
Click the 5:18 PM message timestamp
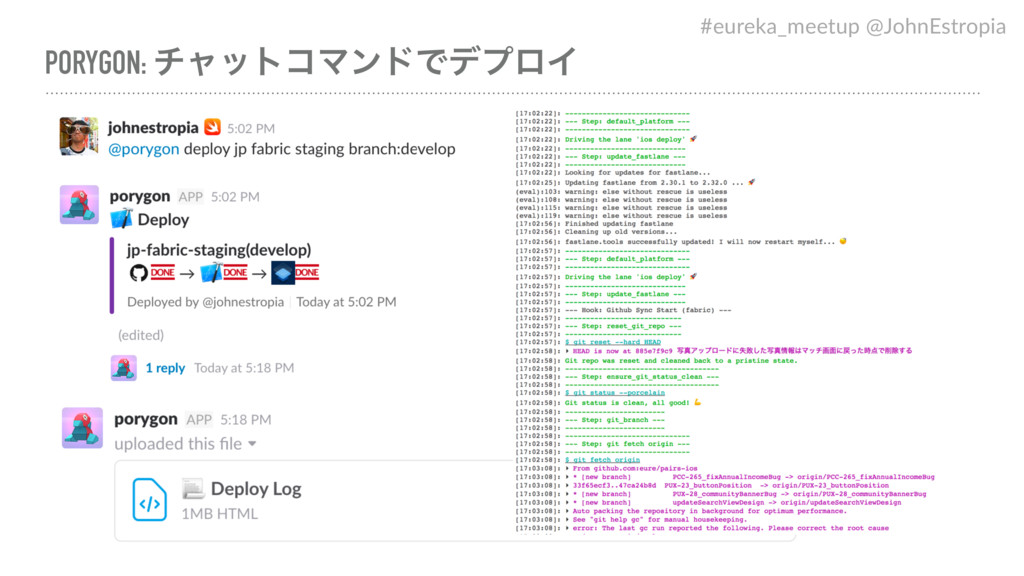(246, 419)
